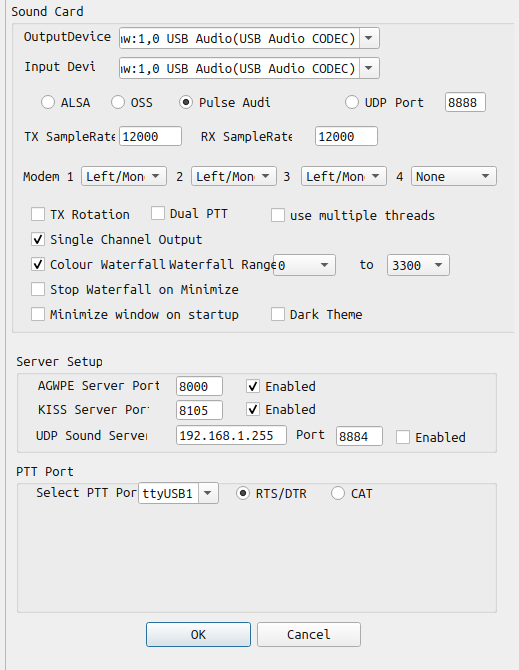Select CAT radio button
The width and height of the screenshot is (519, 670).
[337, 494]
